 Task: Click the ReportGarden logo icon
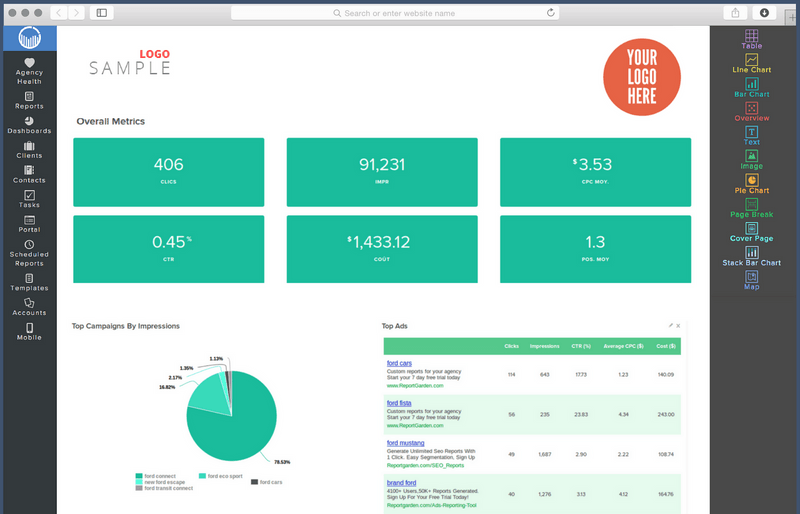(x=30, y=38)
